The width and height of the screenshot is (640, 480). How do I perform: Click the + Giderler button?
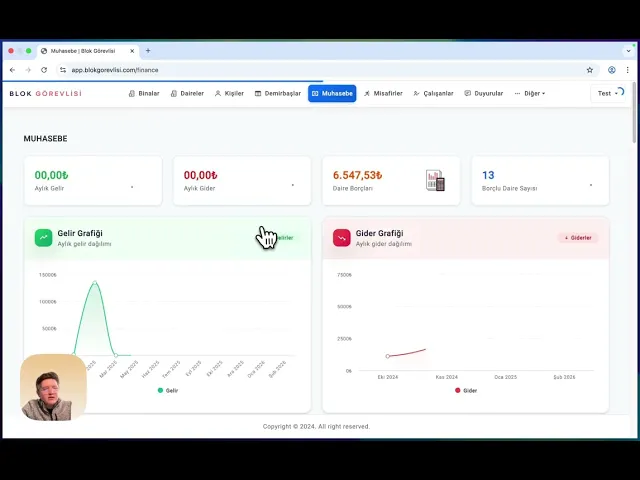(578, 238)
